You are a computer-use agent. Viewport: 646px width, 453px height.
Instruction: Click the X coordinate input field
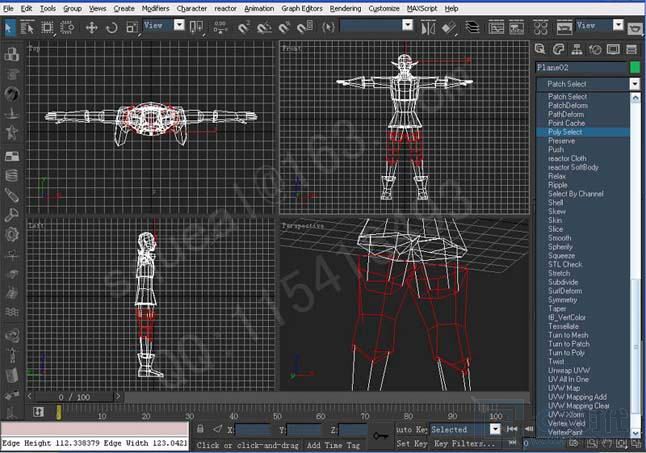(x=253, y=430)
